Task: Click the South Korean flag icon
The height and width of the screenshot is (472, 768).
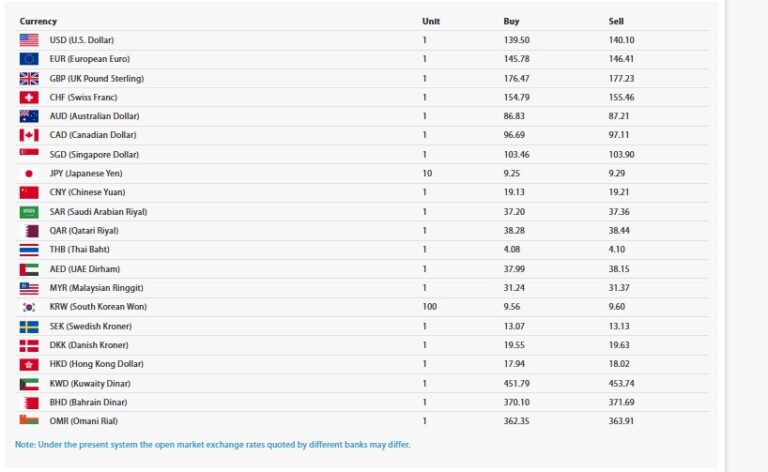Action: [29, 307]
